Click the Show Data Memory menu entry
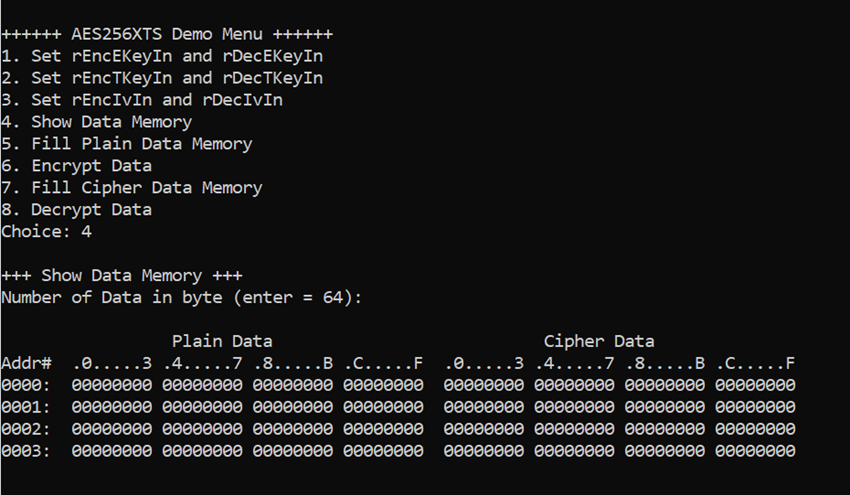850x495 pixels. click(96, 122)
